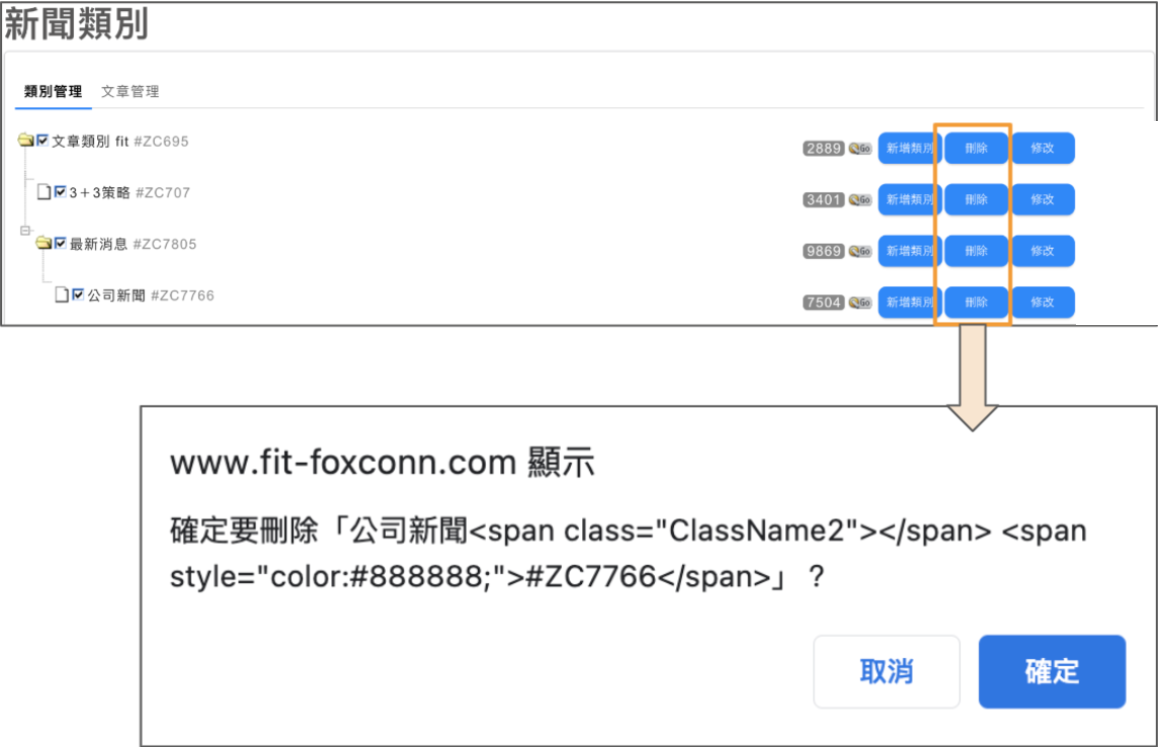Click the page icon of 3+3策略
Image resolution: width=1160 pixels, height=750 pixels.
(x=44, y=192)
